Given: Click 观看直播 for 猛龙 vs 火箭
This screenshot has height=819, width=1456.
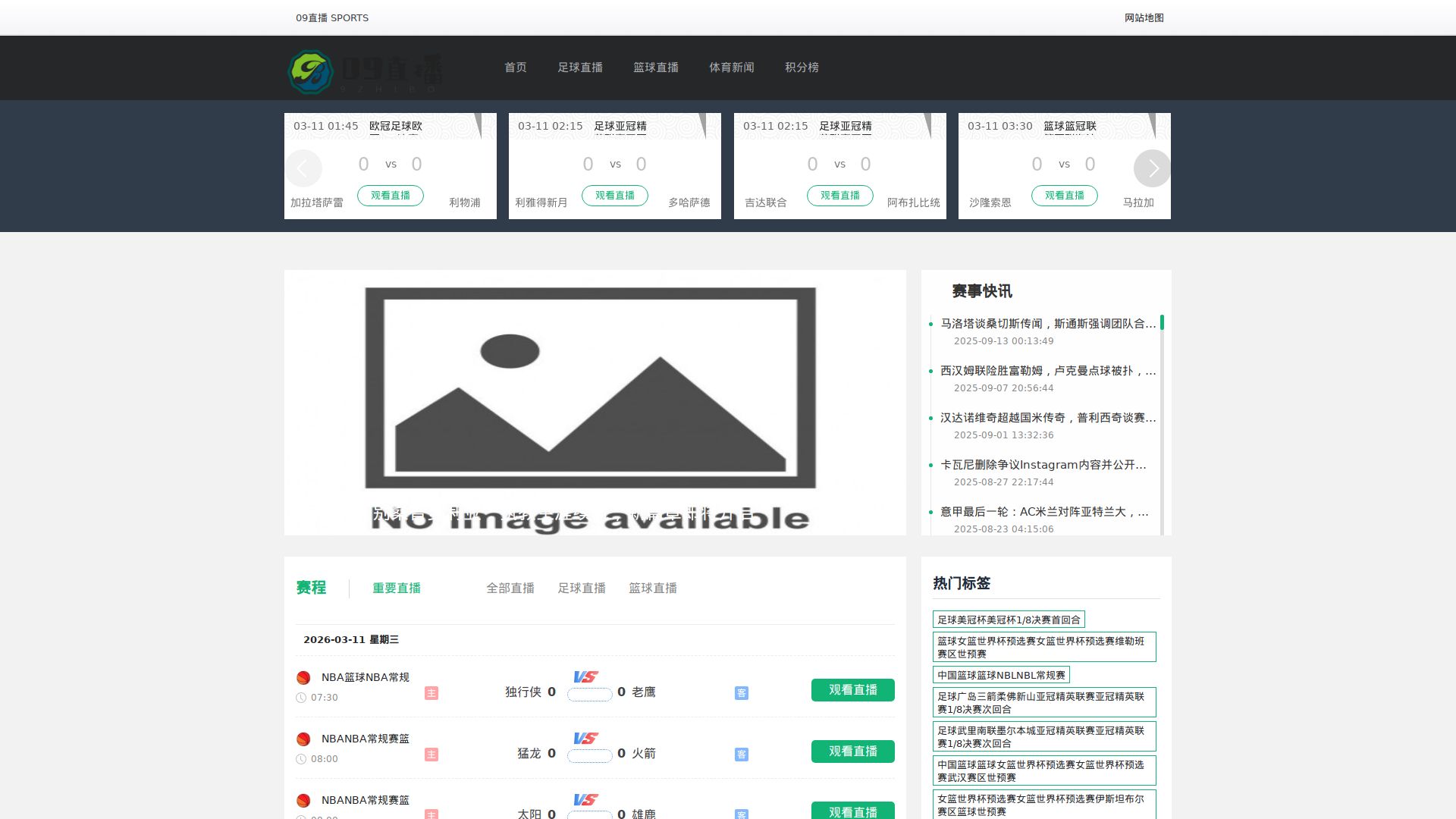Looking at the screenshot, I should pyautogui.click(x=852, y=751).
